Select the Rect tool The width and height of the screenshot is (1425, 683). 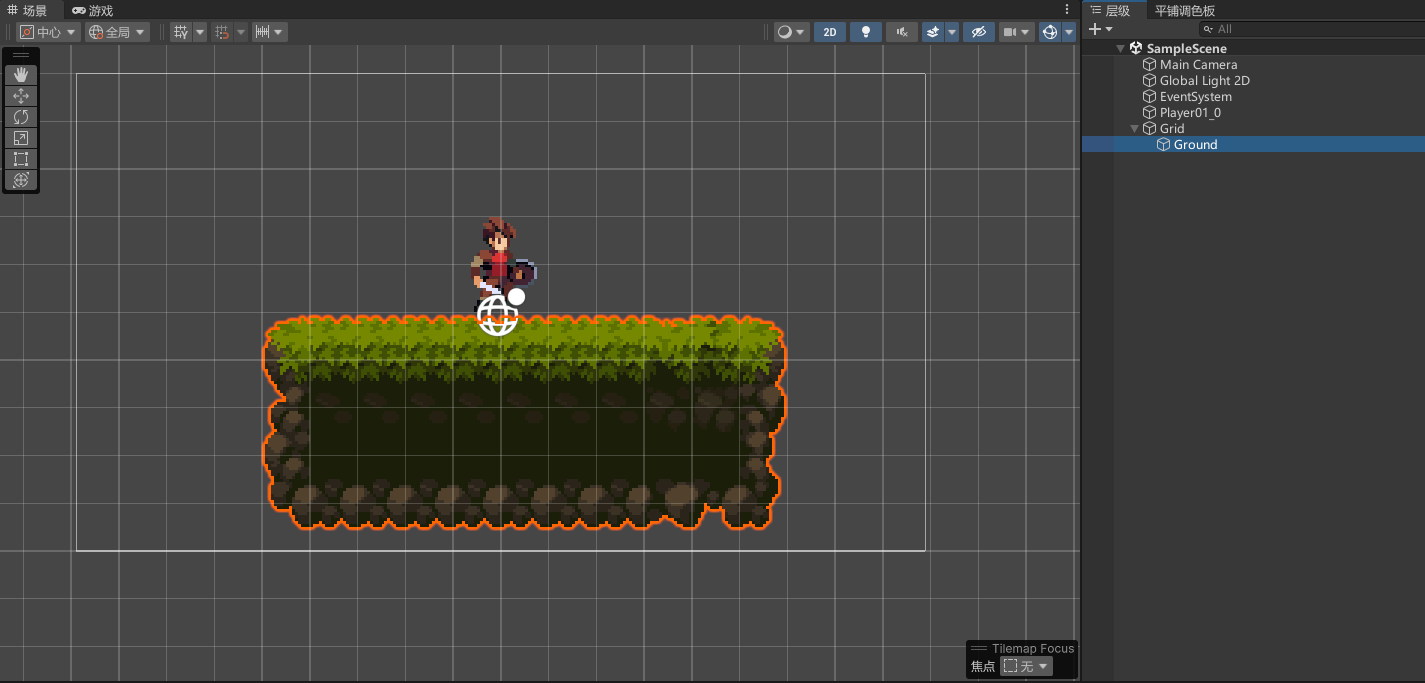pos(21,159)
